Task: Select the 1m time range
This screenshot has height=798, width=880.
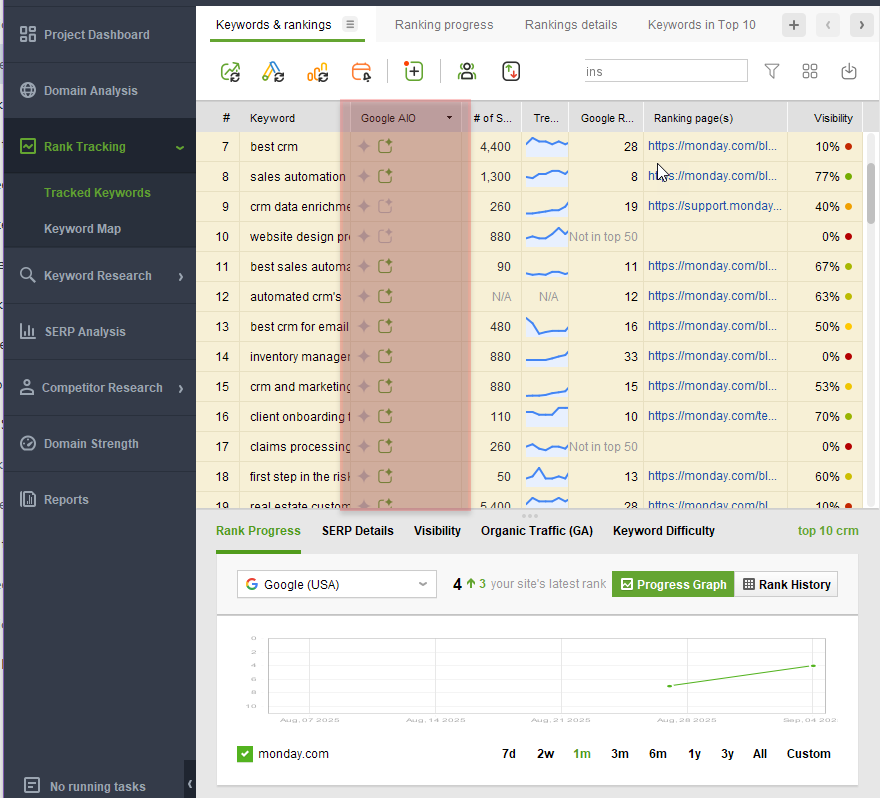Action: click(582, 754)
